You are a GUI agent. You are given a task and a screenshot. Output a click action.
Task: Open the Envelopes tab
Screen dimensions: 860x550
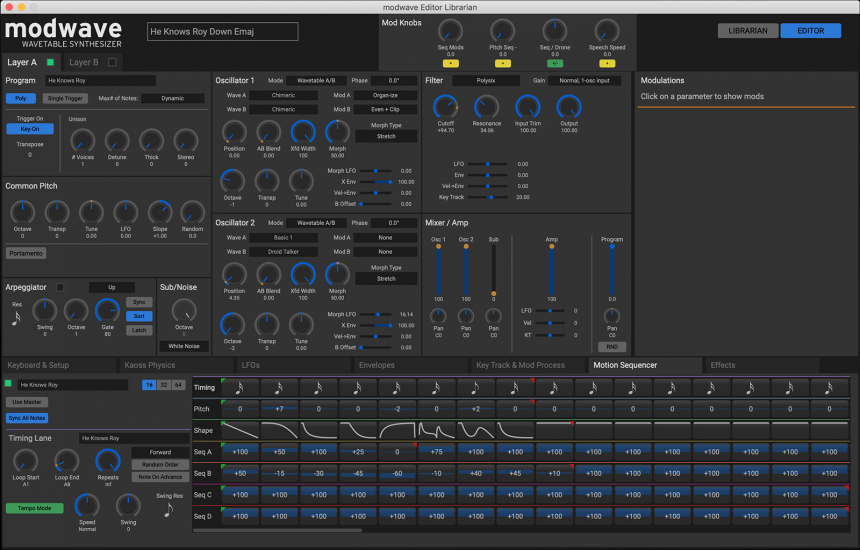(411, 365)
